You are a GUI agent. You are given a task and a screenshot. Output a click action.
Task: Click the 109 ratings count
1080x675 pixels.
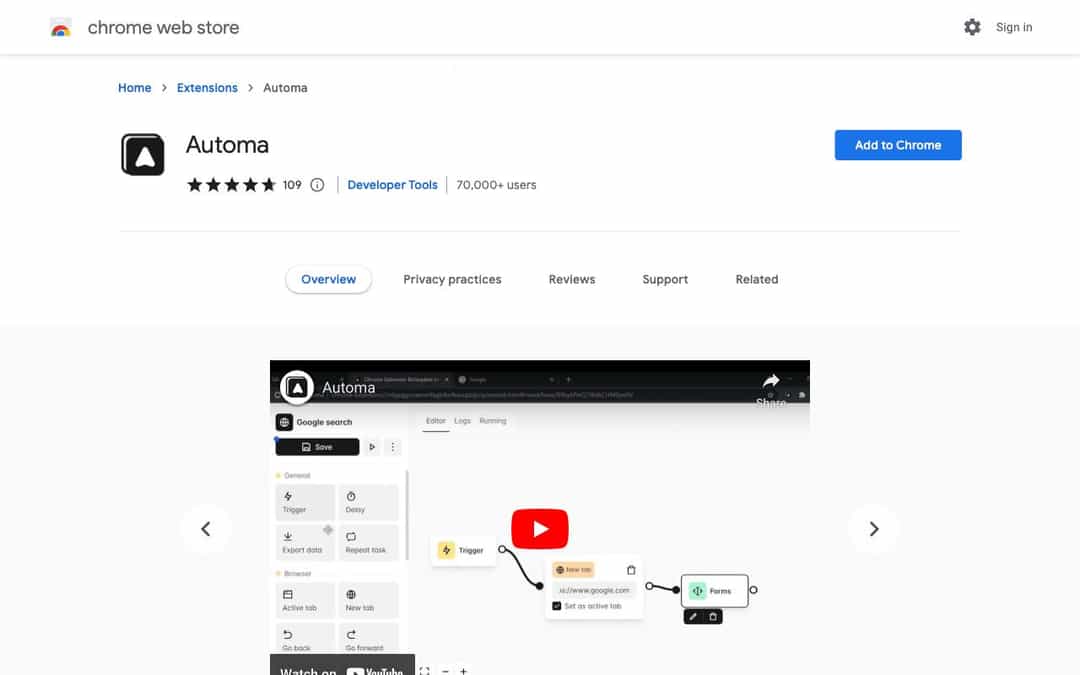coord(292,185)
